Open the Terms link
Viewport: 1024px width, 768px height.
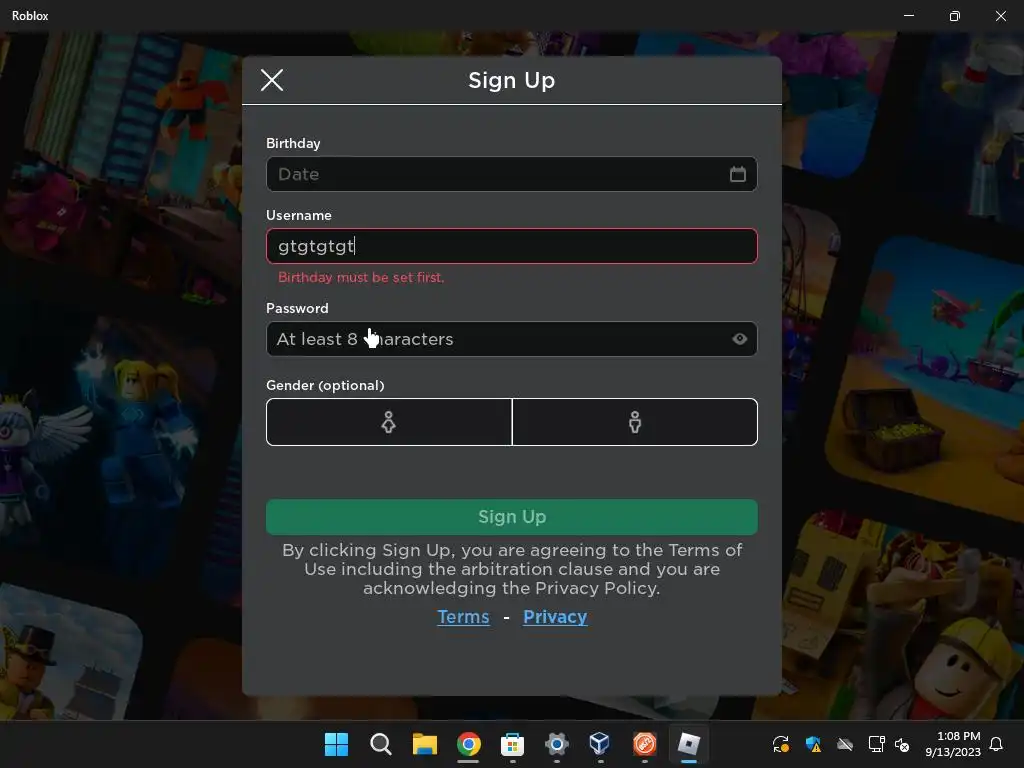(x=463, y=616)
